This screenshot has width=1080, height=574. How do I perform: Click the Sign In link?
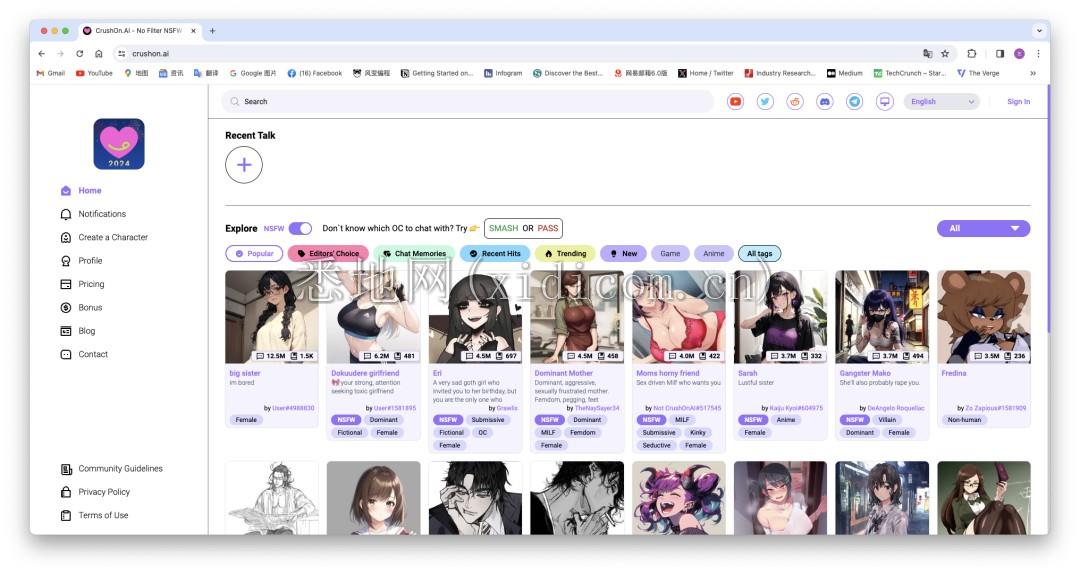[x=1018, y=101]
